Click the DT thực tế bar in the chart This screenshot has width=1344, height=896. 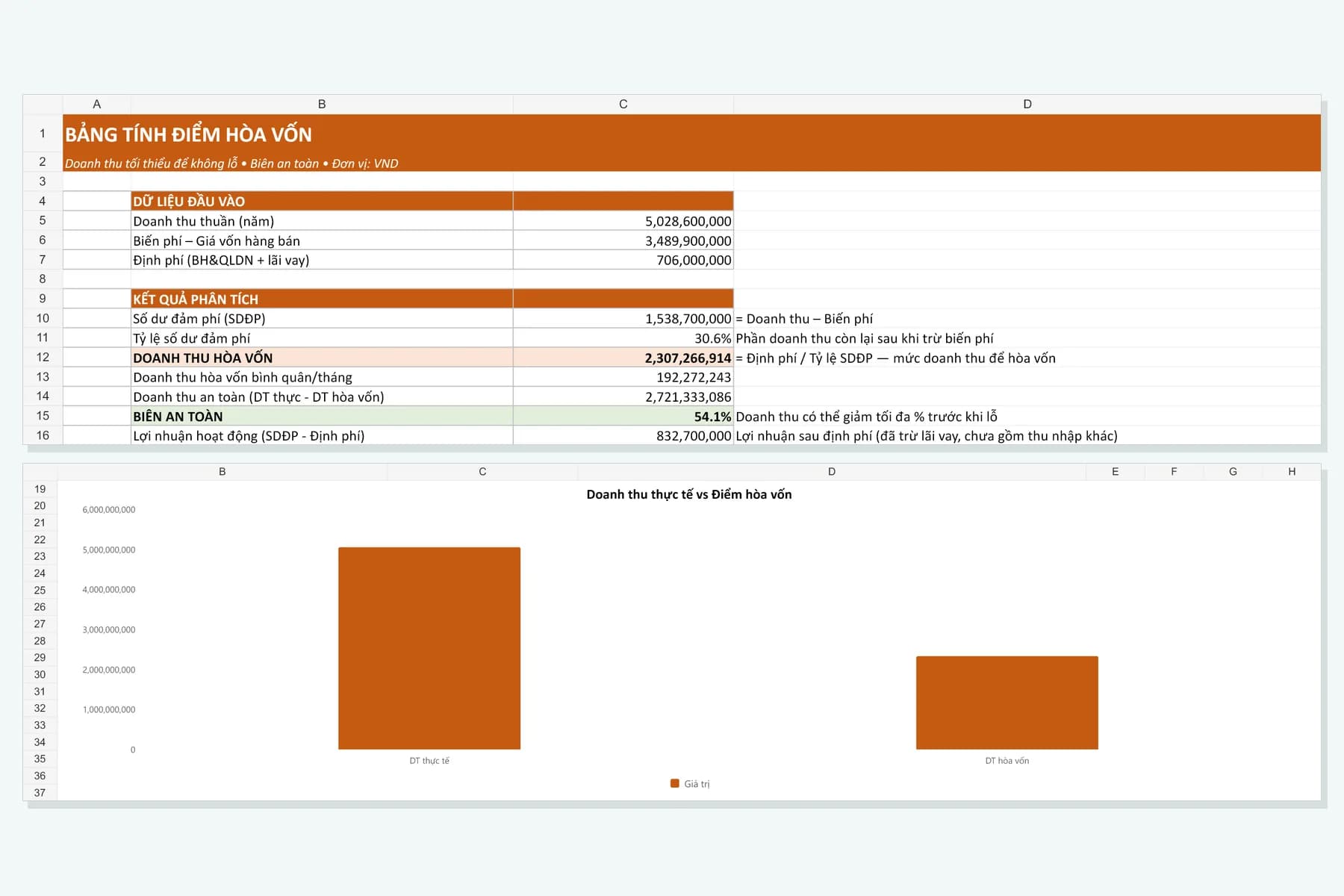point(429,648)
